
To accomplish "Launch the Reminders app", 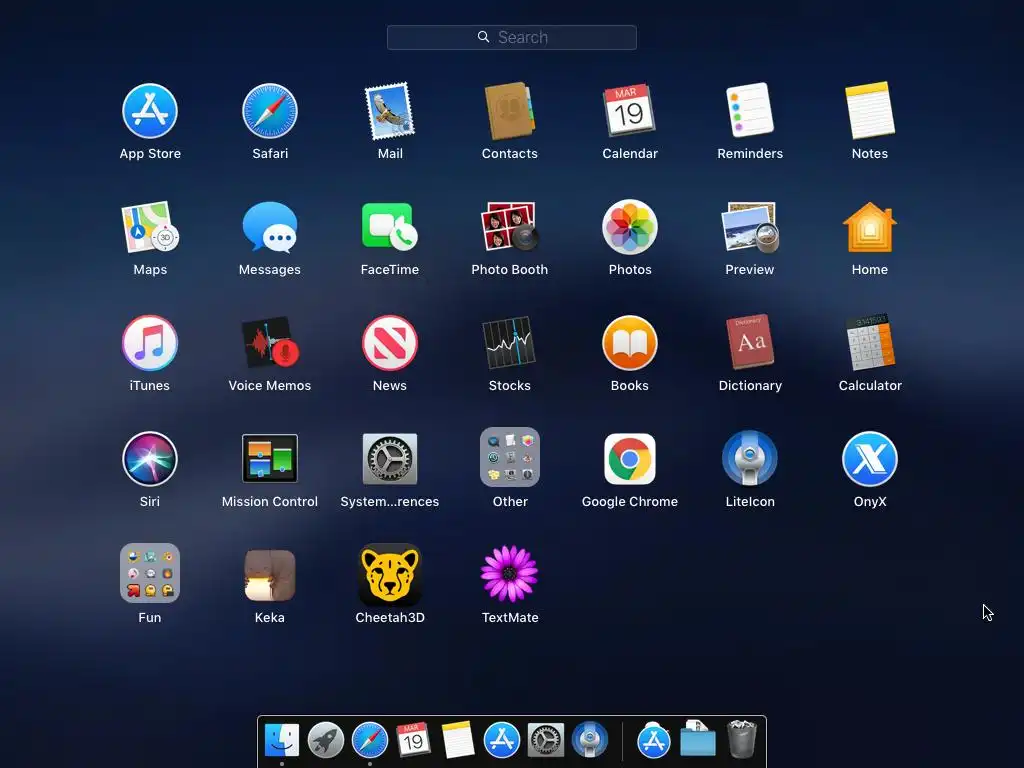I will point(750,110).
